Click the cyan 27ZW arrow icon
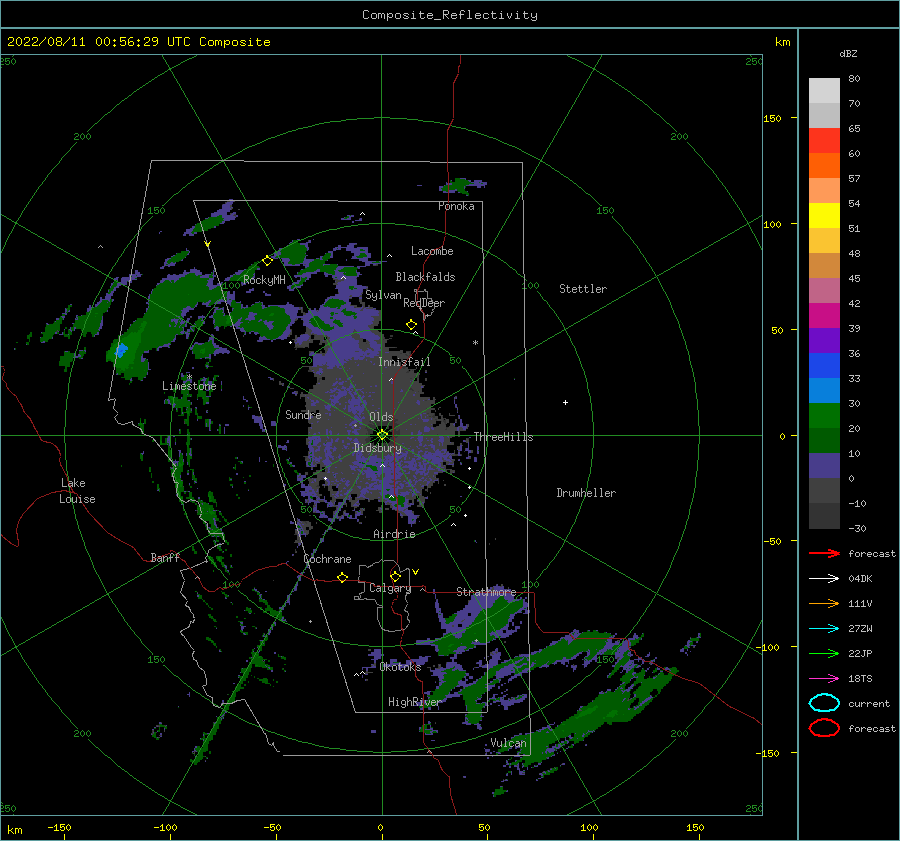900x841 pixels. coord(824,629)
